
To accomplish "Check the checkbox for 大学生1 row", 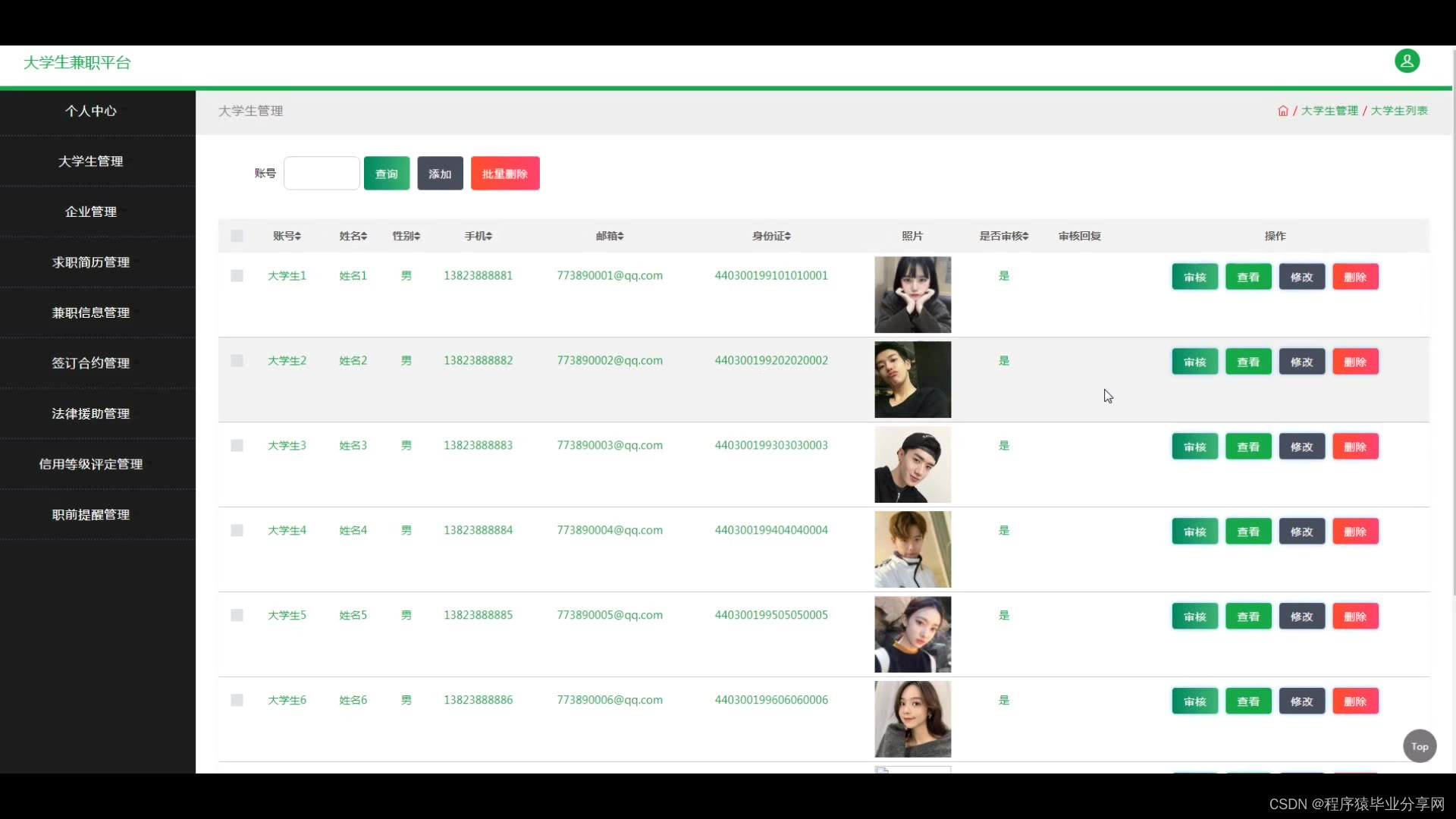I will click(x=237, y=276).
